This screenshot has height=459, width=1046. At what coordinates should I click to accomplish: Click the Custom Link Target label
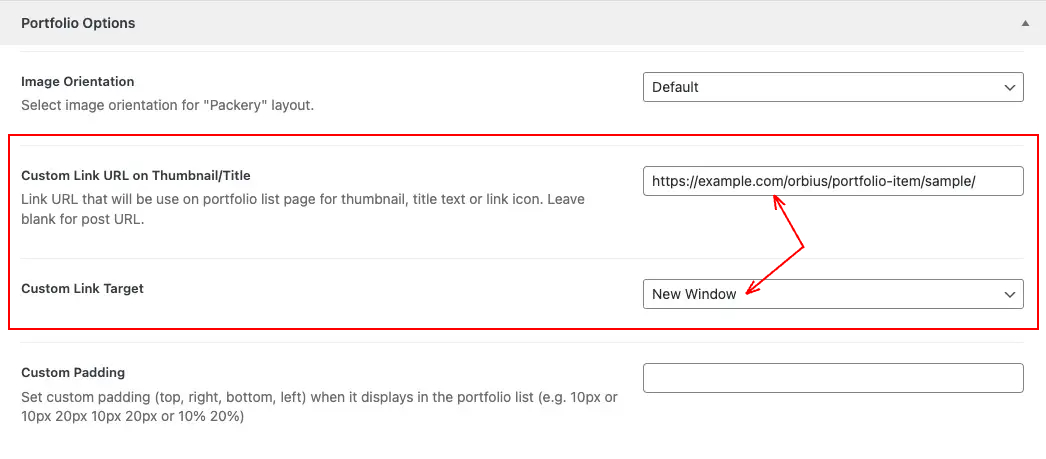point(82,289)
